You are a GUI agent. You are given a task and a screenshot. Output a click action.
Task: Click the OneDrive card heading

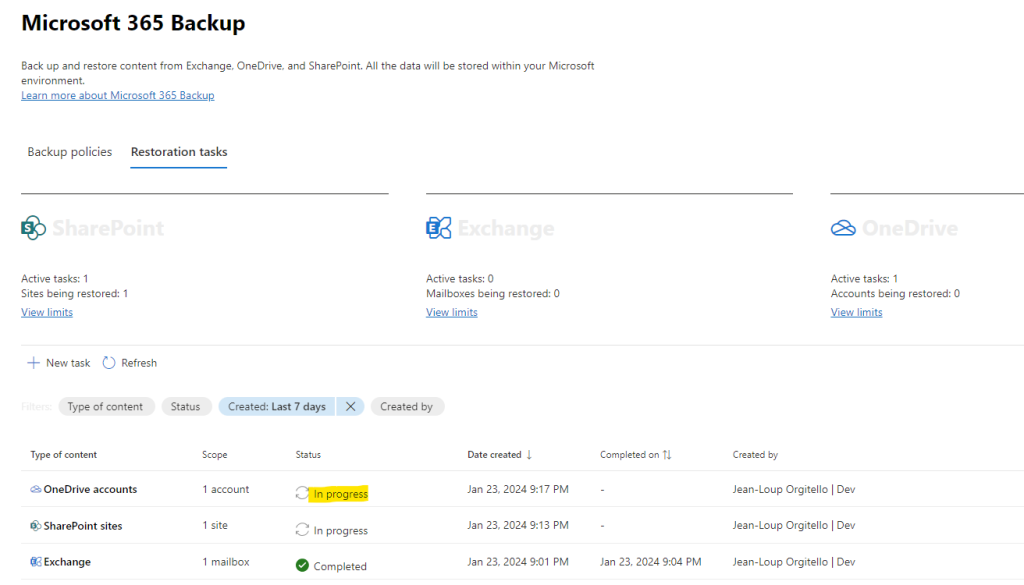[x=910, y=228]
